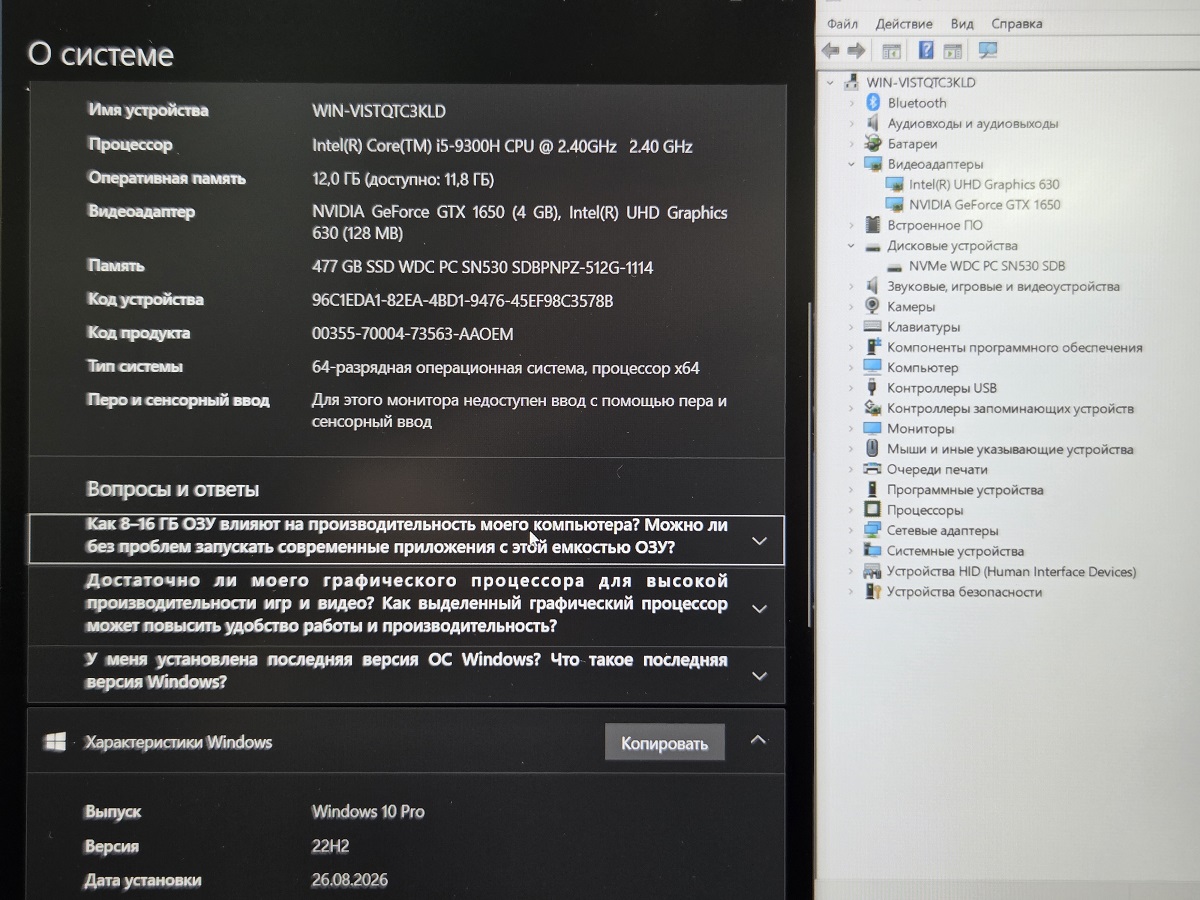This screenshot has height=900, width=1200.
Task: Open the Действие menu
Action: pyautogui.click(x=904, y=23)
